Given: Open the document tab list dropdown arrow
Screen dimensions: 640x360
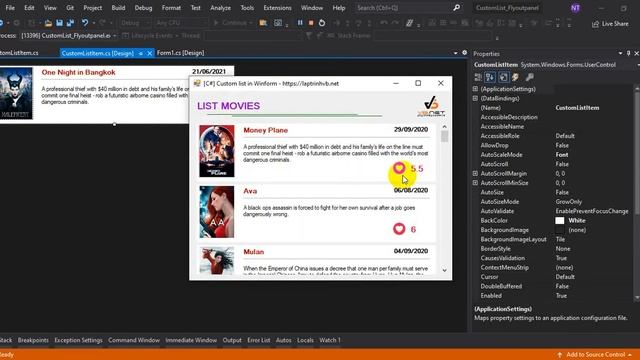Looking at the screenshot, I should (x=456, y=53).
